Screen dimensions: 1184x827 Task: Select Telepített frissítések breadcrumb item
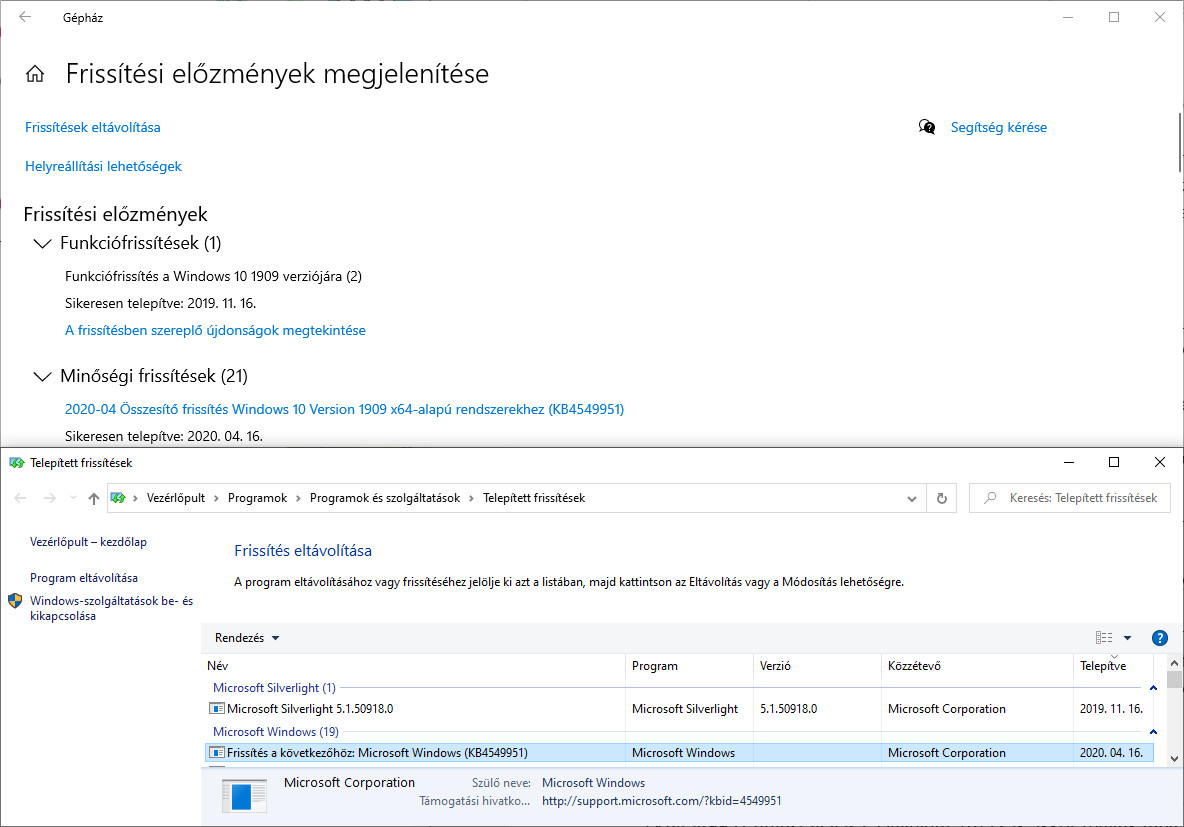tap(534, 498)
